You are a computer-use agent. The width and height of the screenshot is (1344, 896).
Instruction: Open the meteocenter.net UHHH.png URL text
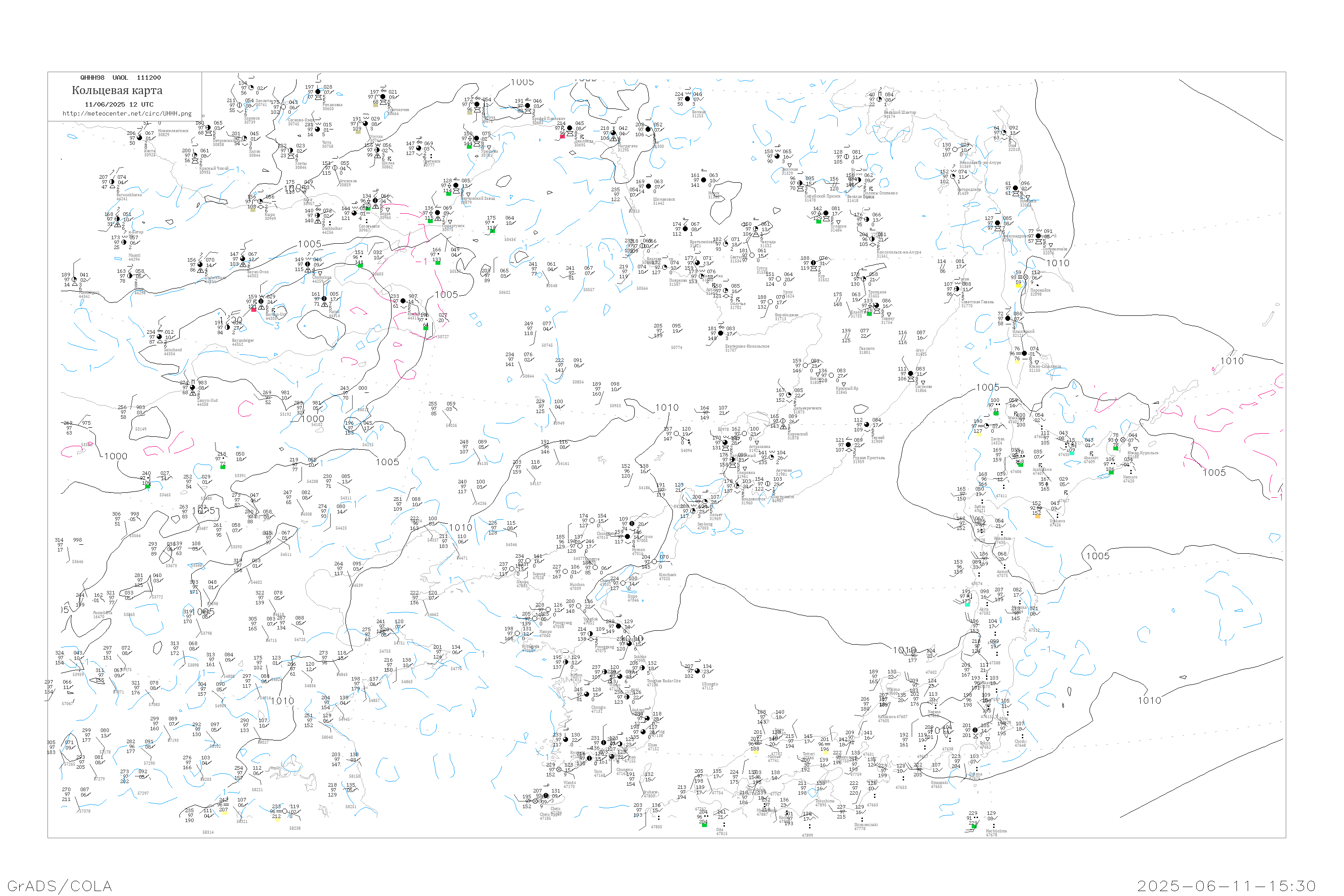click(127, 114)
